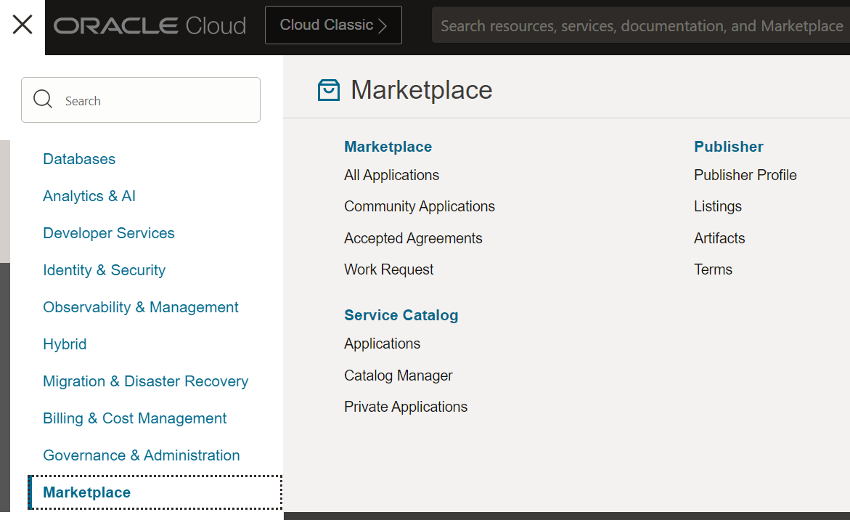Open Migration & Disaster Recovery category
This screenshot has height=520, width=850.
click(146, 381)
